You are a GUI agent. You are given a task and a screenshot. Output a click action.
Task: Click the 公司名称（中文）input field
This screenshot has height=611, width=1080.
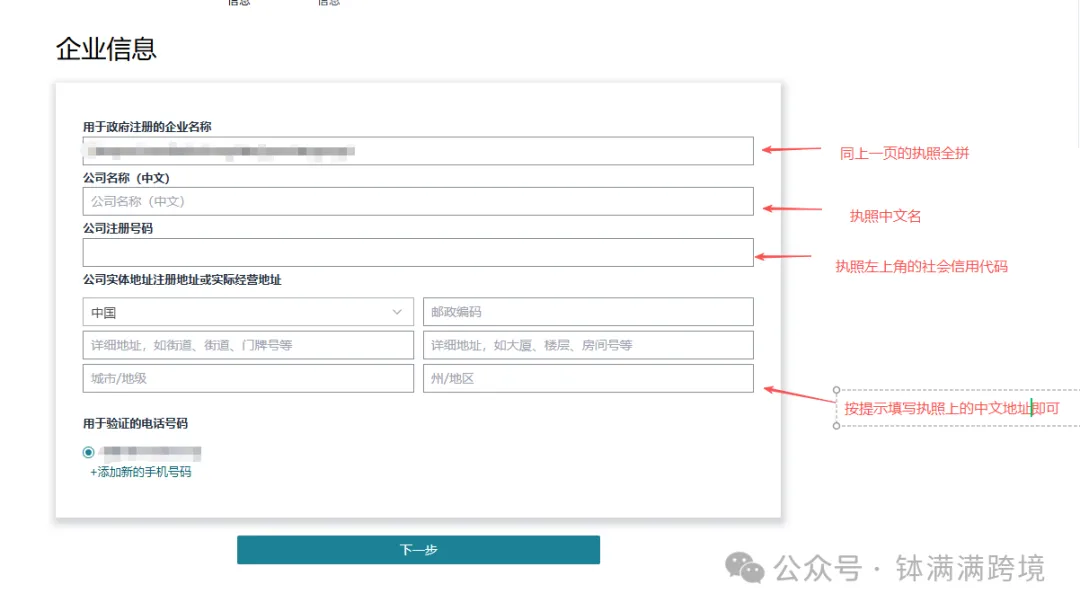click(417, 201)
